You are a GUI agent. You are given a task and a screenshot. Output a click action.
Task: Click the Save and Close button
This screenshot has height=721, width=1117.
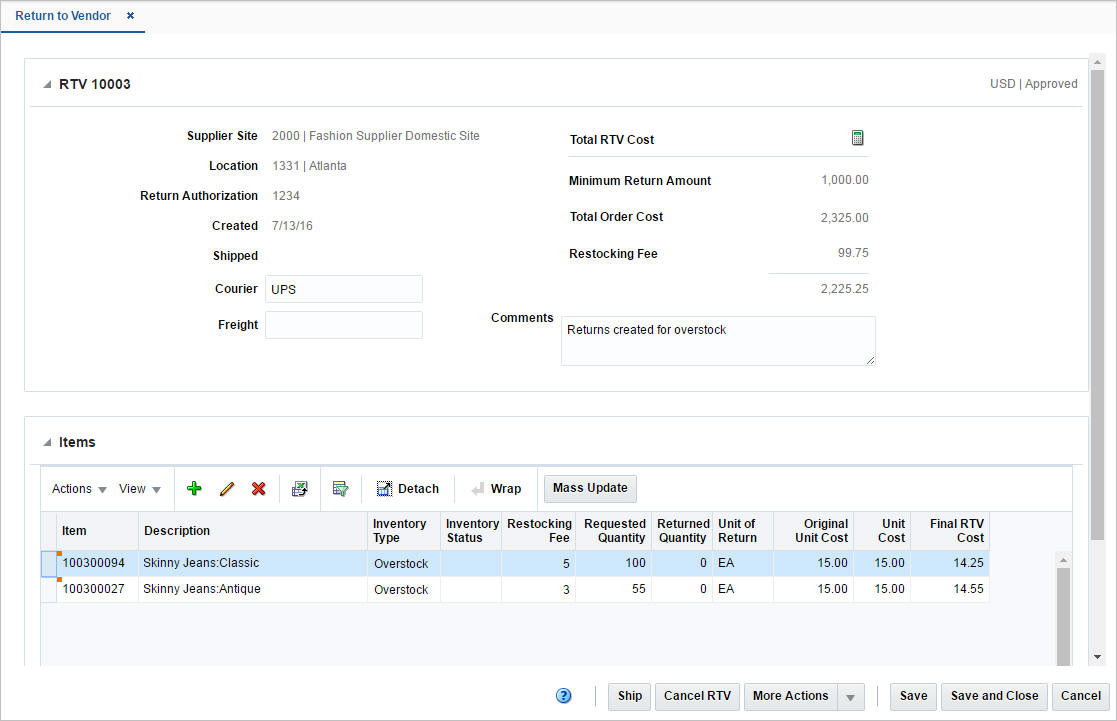(994, 696)
